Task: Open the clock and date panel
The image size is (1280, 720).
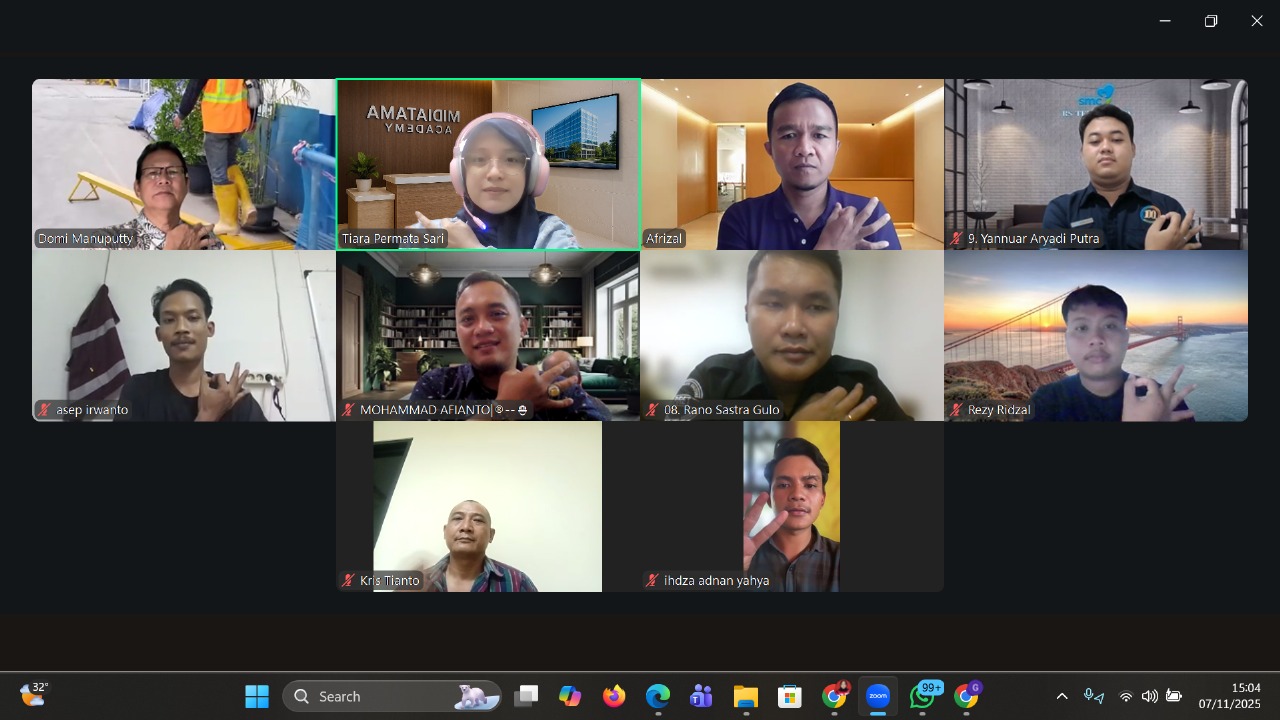Action: 1229,696
